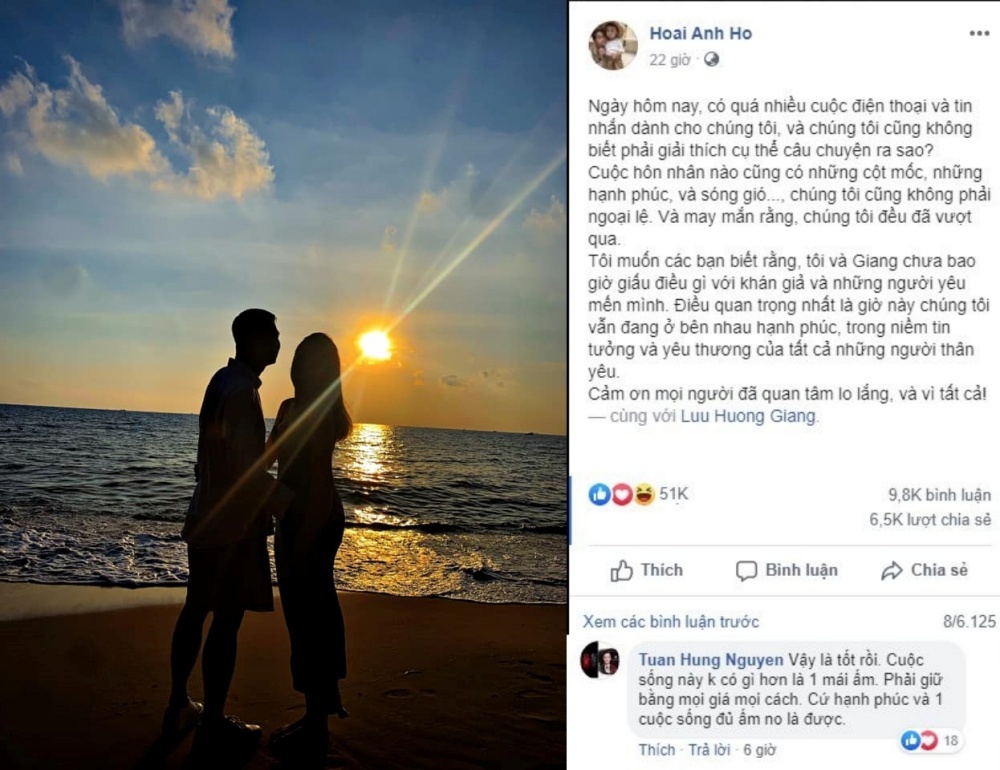
Task: Click Hoai Anh Ho profile picture
Action: click(x=613, y=45)
